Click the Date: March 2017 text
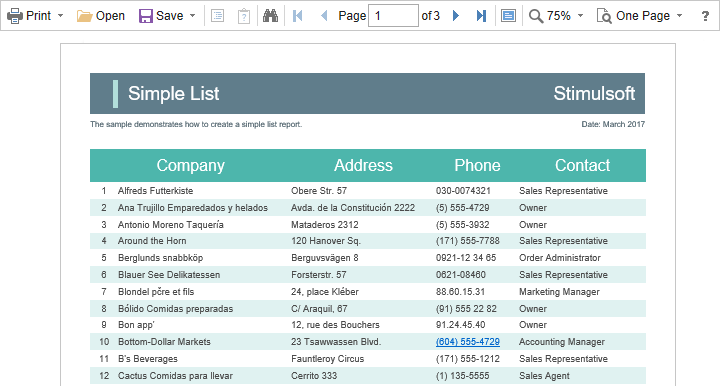 click(x=613, y=124)
